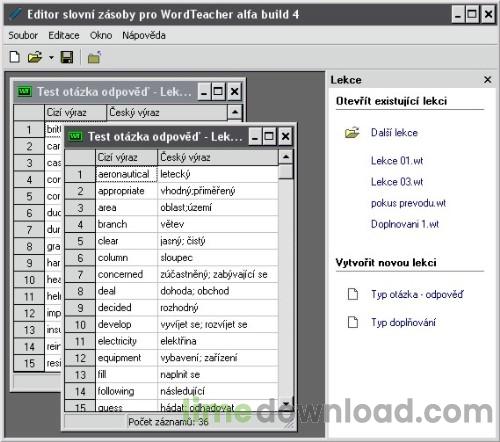Viewport: 500px width, 442px height.
Task: Select cell 'větev'
Action: (218, 224)
